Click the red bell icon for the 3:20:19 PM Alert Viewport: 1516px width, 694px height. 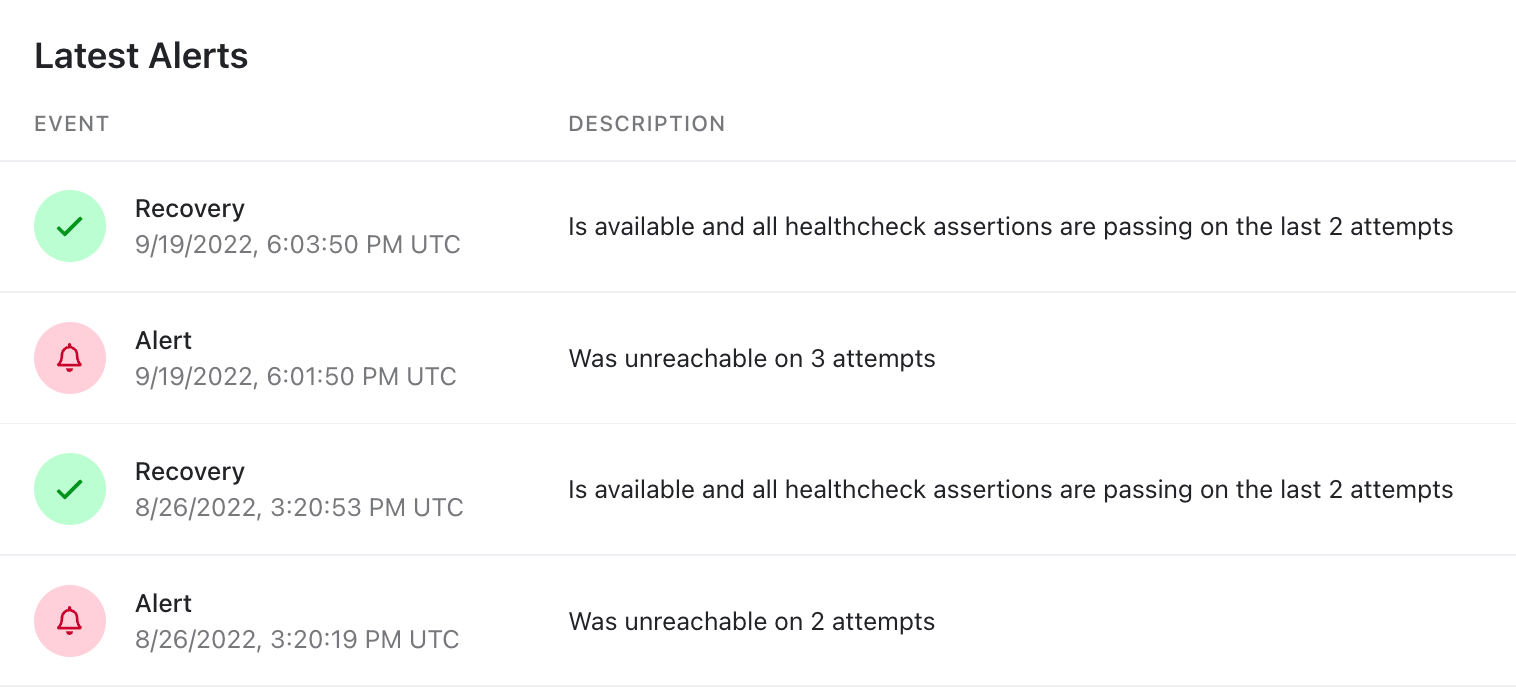[70, 621]
